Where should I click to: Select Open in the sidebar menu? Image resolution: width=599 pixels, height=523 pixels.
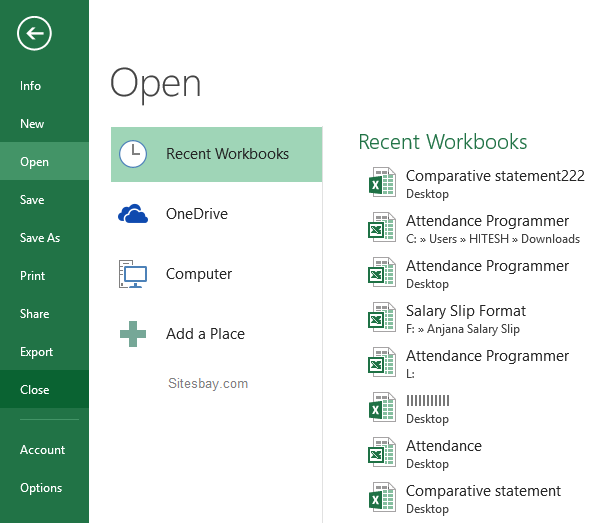(44, 162)
